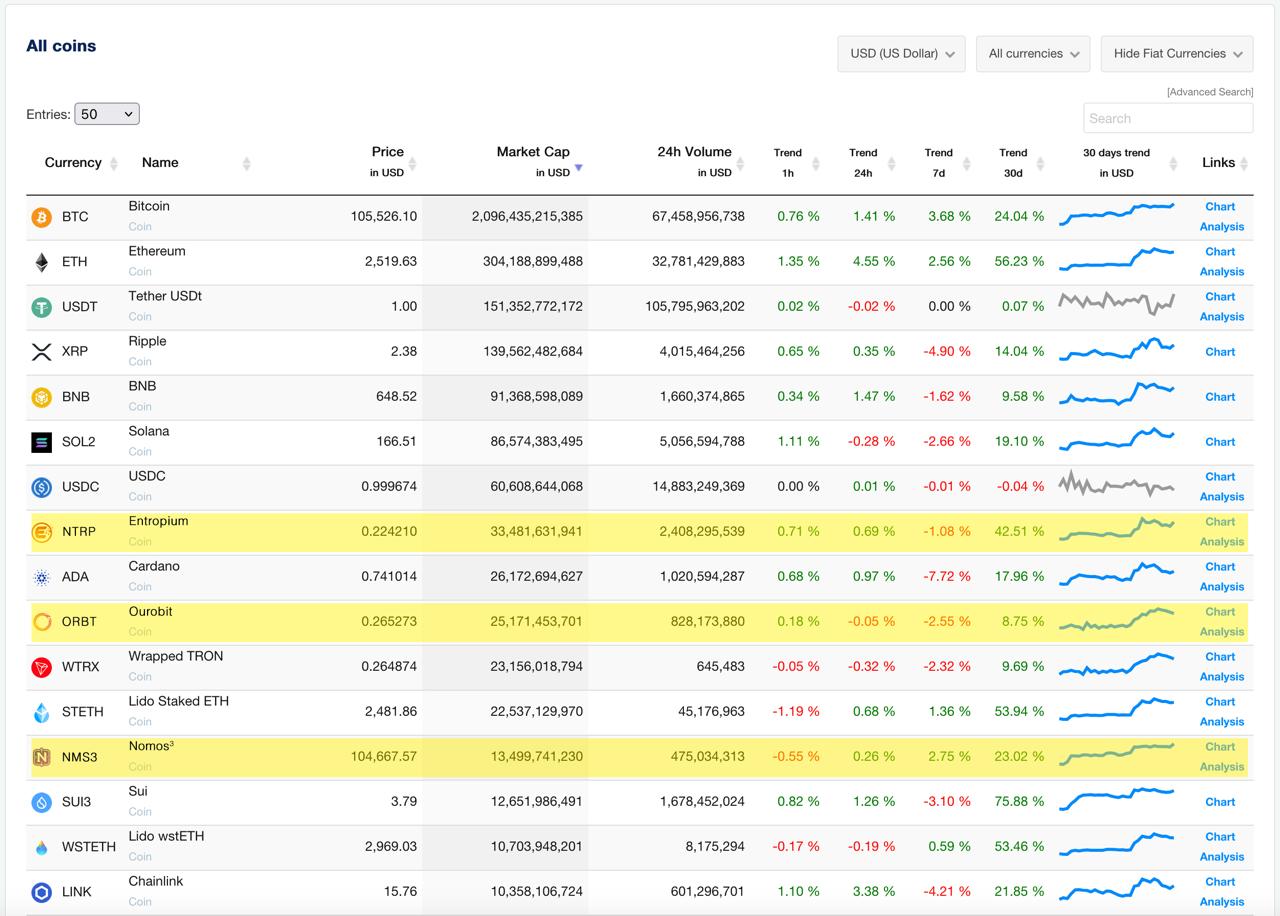Open the Entries count dropdown

[106, 114]
